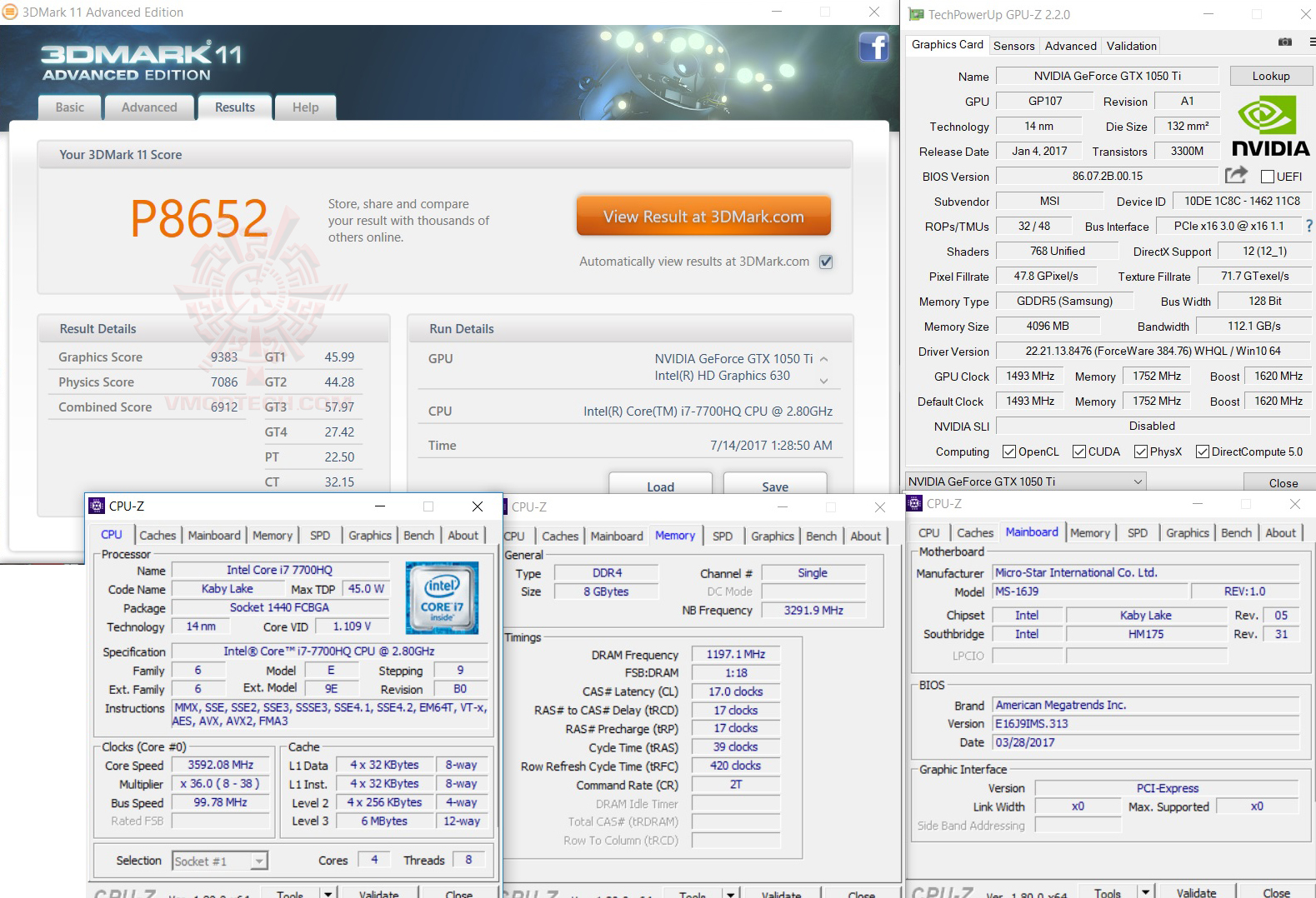
Task: Switch to the Advanced tab in 3DMark
Action: click(149, 107)
